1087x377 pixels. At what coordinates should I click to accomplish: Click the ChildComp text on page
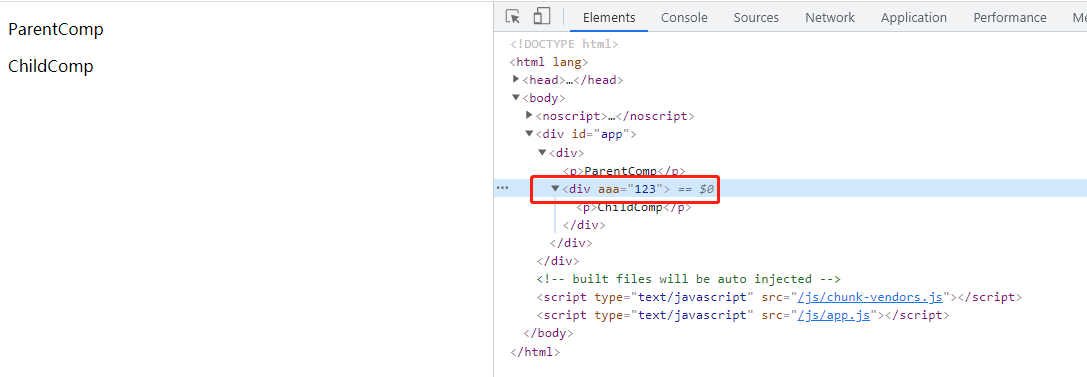click(51, 66)
